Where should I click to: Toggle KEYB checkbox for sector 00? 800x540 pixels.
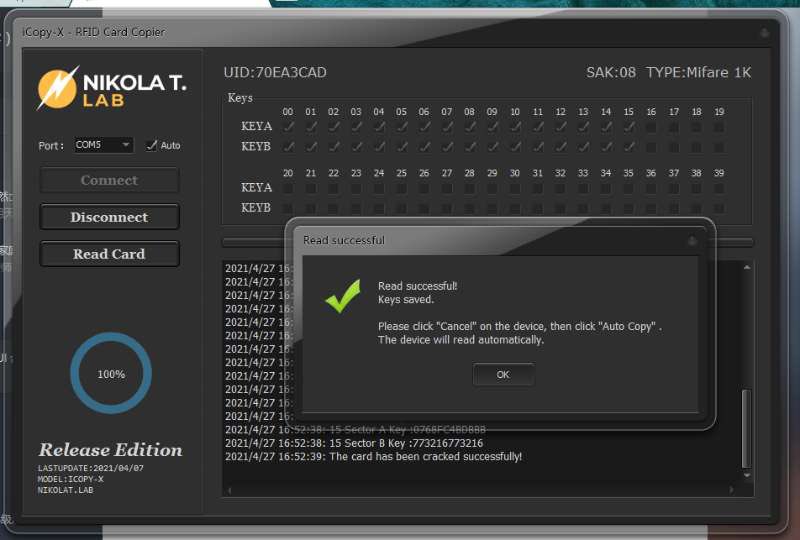pyautogui.click(x=288, y=147)
